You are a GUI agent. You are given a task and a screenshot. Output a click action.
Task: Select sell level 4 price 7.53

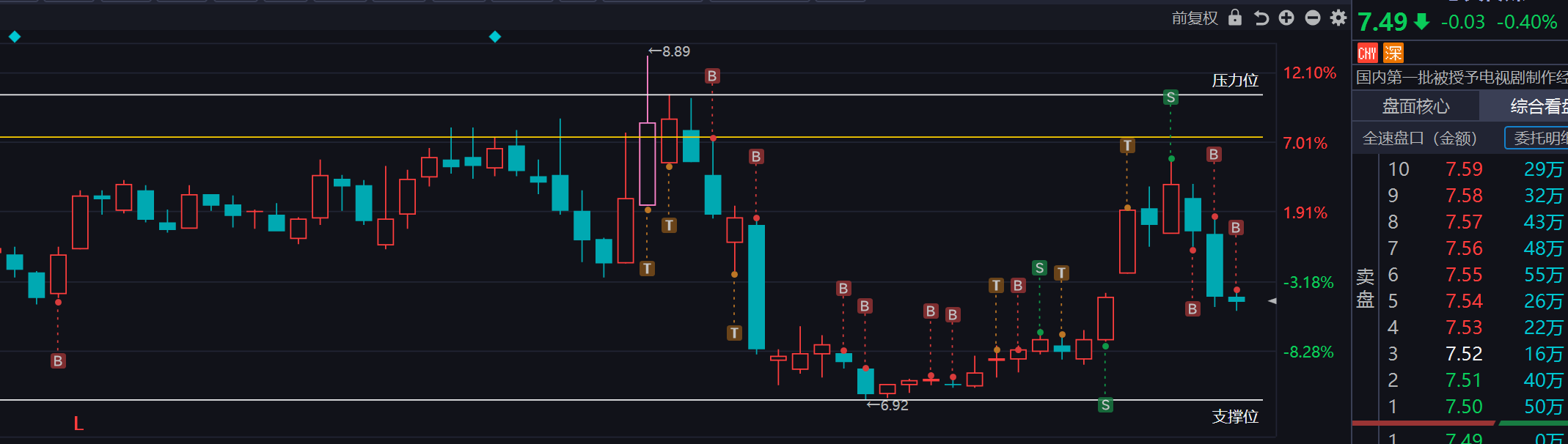click(x=1464, y=328)
